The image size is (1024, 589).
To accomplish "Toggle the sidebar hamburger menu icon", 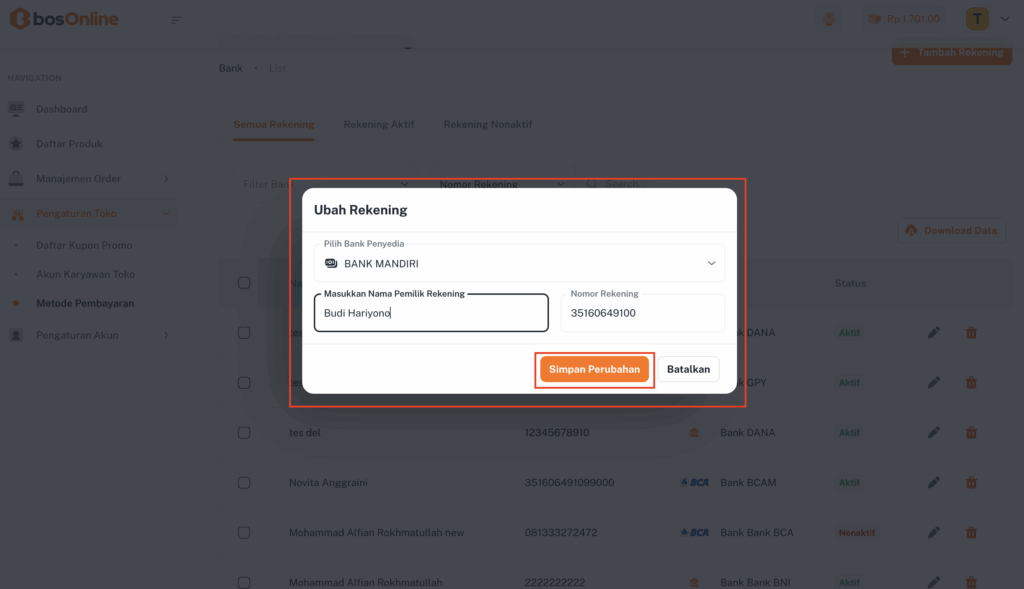I will tap(177, 19).
